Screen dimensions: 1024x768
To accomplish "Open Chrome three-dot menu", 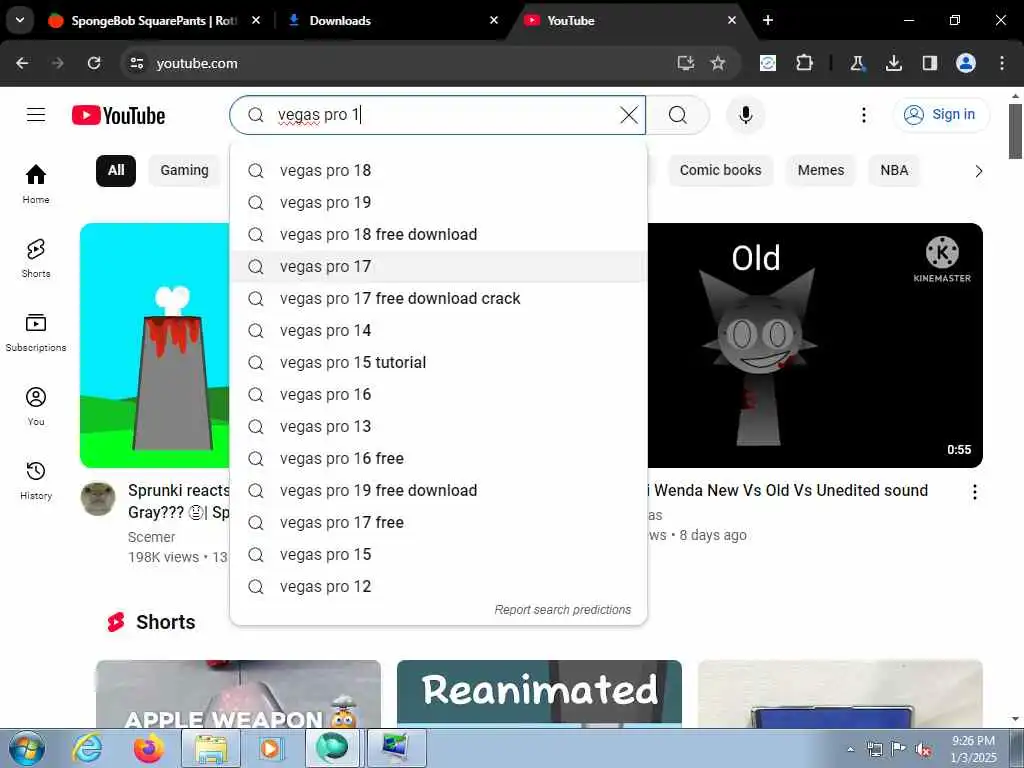I will click(1002, 63).
